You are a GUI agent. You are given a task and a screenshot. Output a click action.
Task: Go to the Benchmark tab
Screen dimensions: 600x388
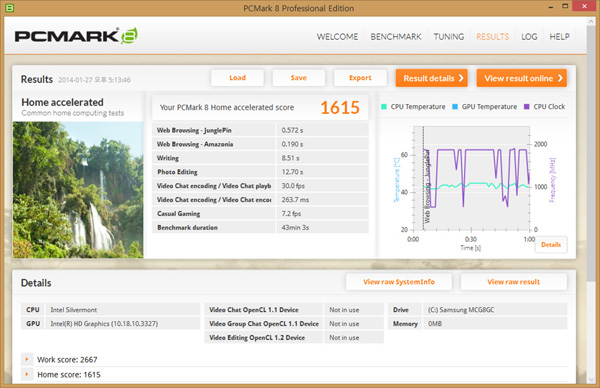396,37
